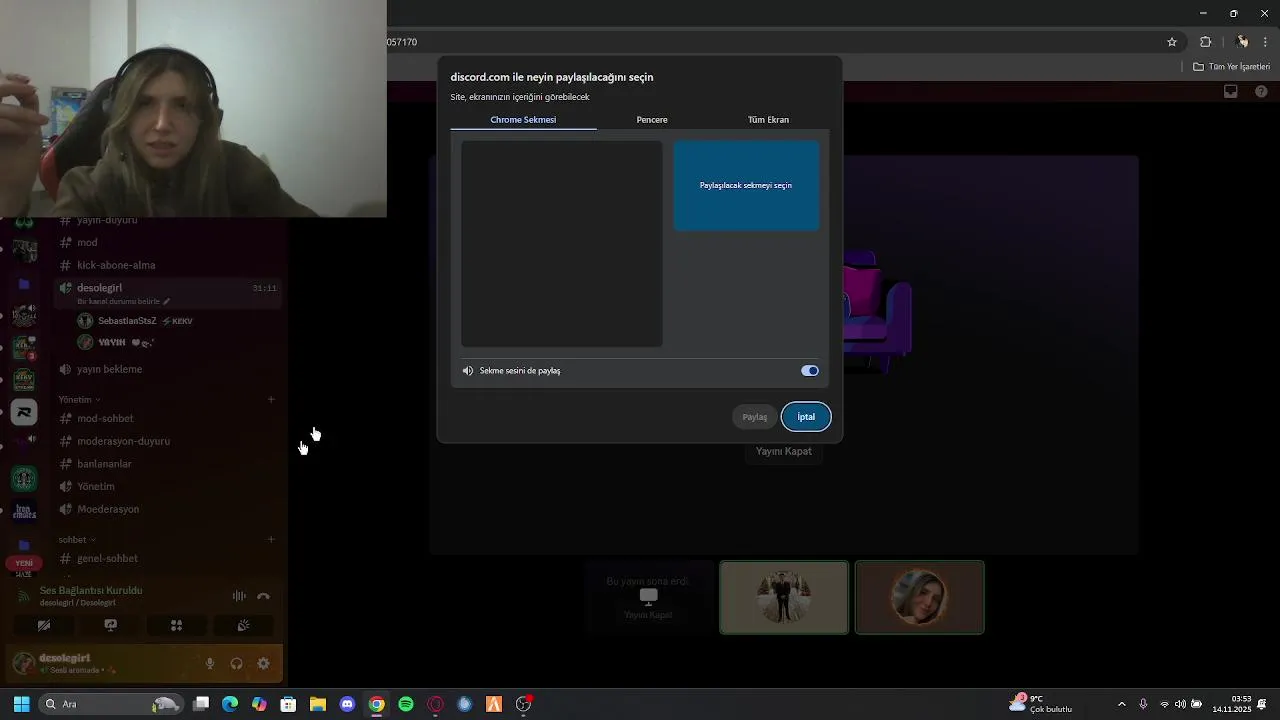Open Chrome three-dot menu
1280x720 pixels.
[x=1265, y=42]
